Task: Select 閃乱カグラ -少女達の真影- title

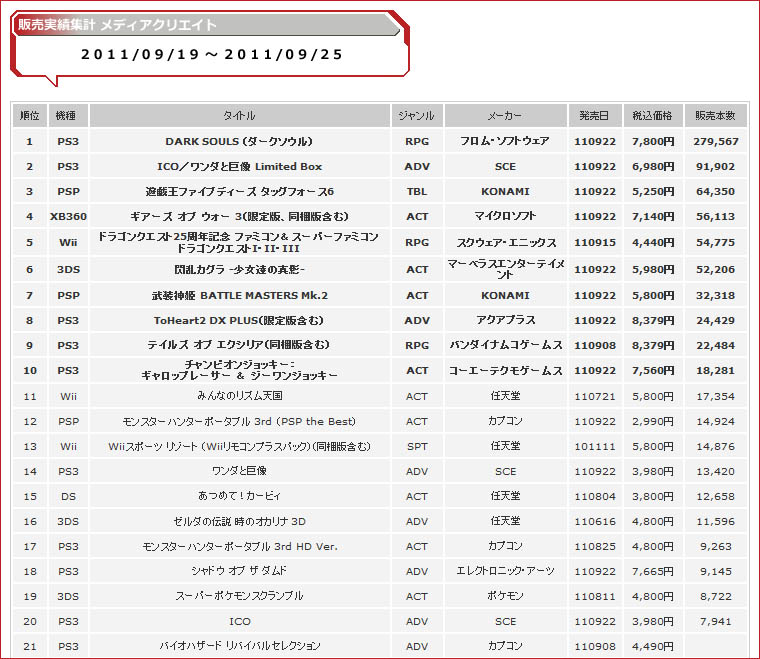Action: point(239,269)
